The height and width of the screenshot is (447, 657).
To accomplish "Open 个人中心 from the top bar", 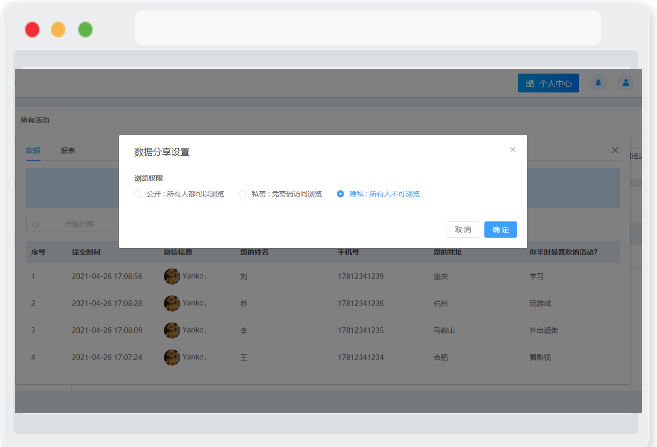I will [548, 83].
